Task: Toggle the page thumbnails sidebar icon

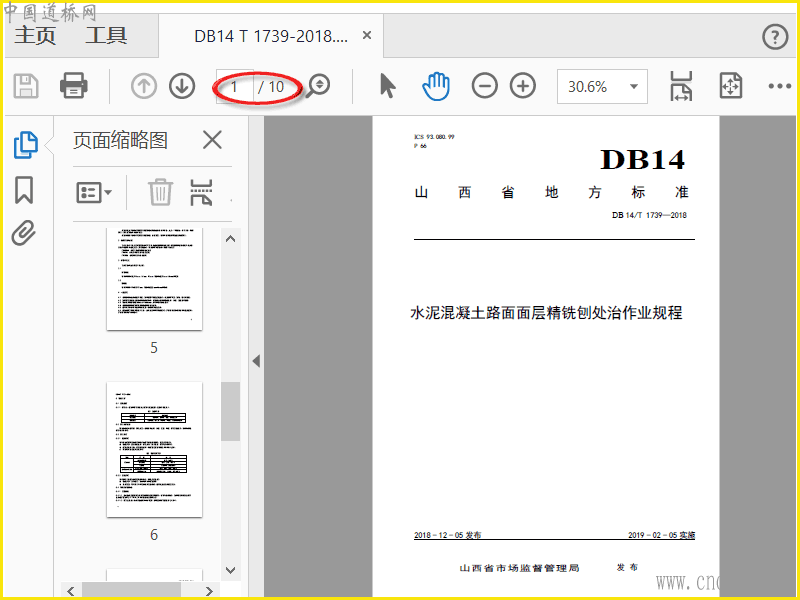Action: click(x=26, y=145)
